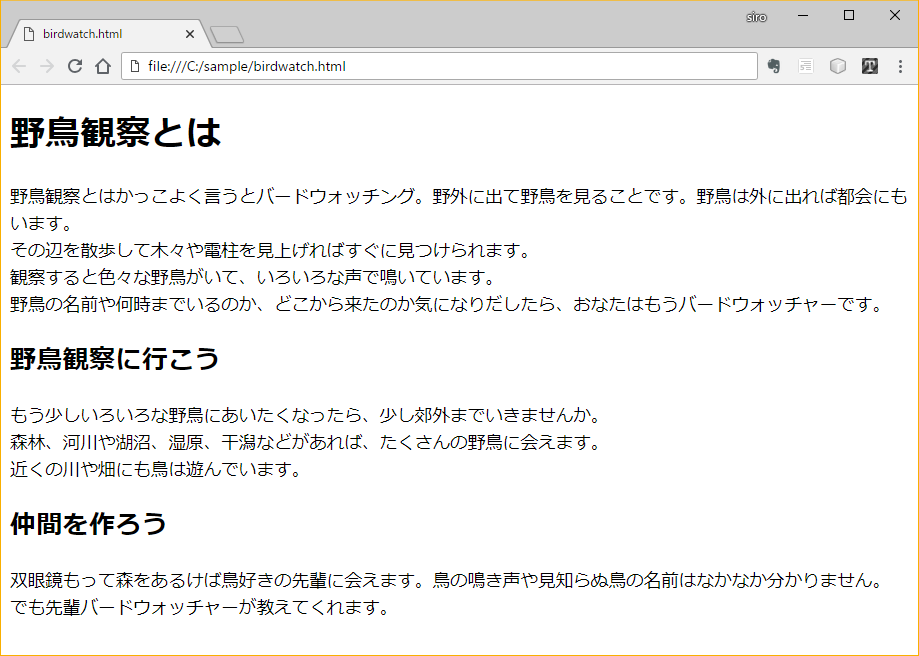Click the heading 野鳥観察とは
919x656 pixels.
[115, 132]
